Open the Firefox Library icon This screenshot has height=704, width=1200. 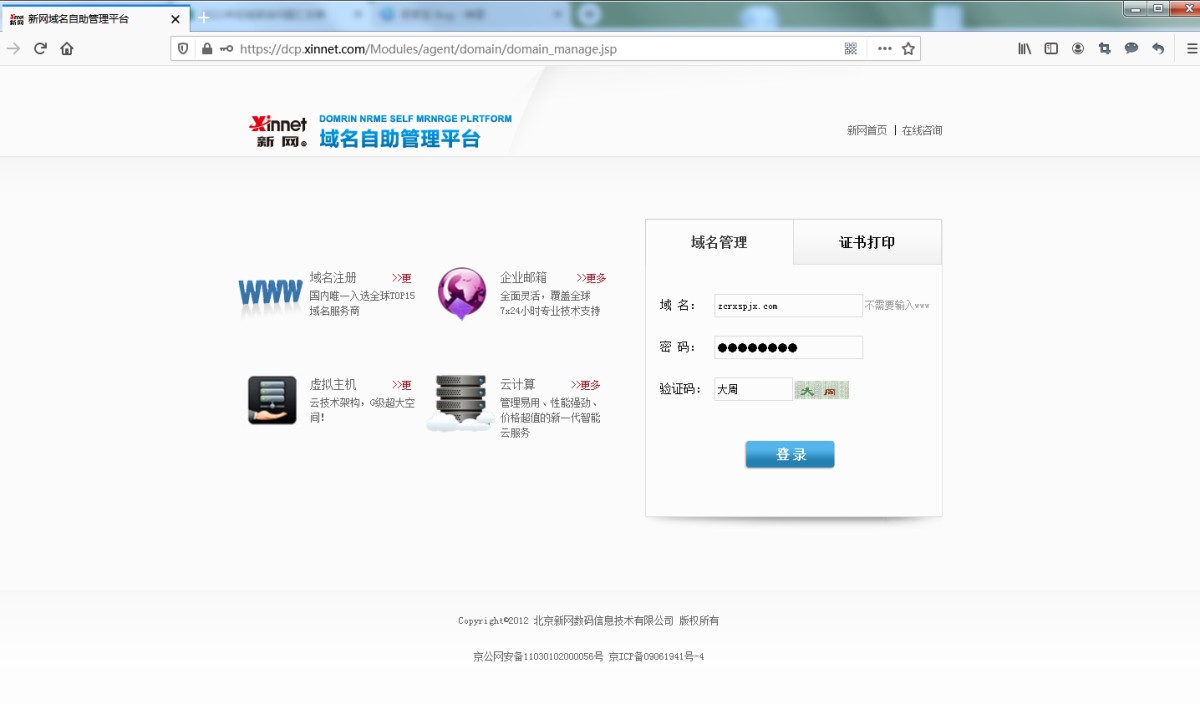[x=1025, y=48]
